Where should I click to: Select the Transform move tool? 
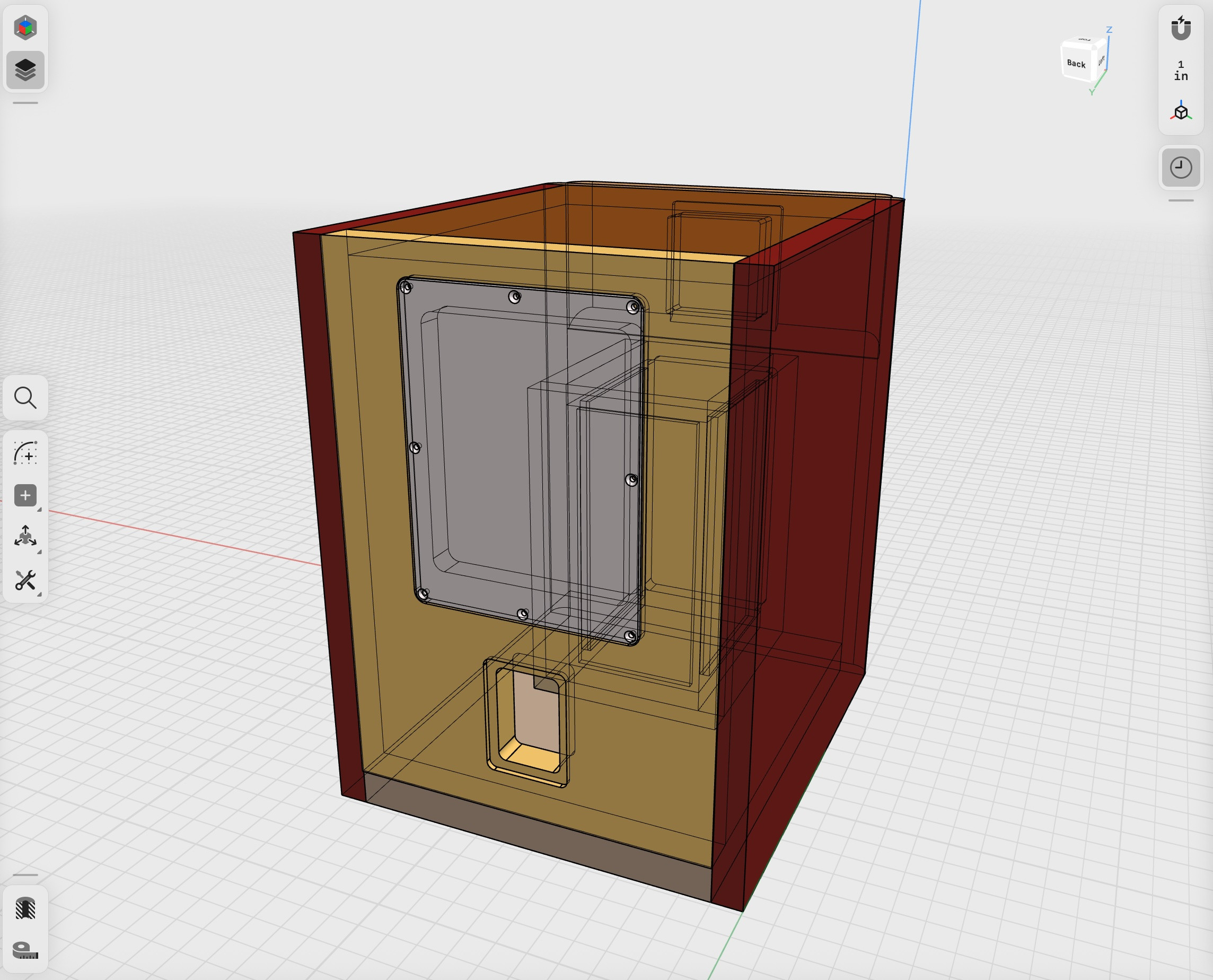pyautogui.click(x=25, y=537)
